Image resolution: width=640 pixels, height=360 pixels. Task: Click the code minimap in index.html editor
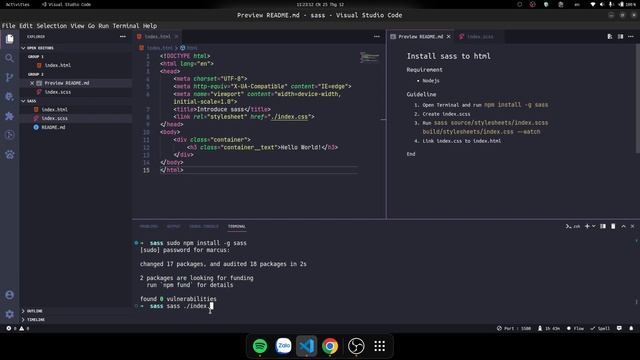point(369,57)
